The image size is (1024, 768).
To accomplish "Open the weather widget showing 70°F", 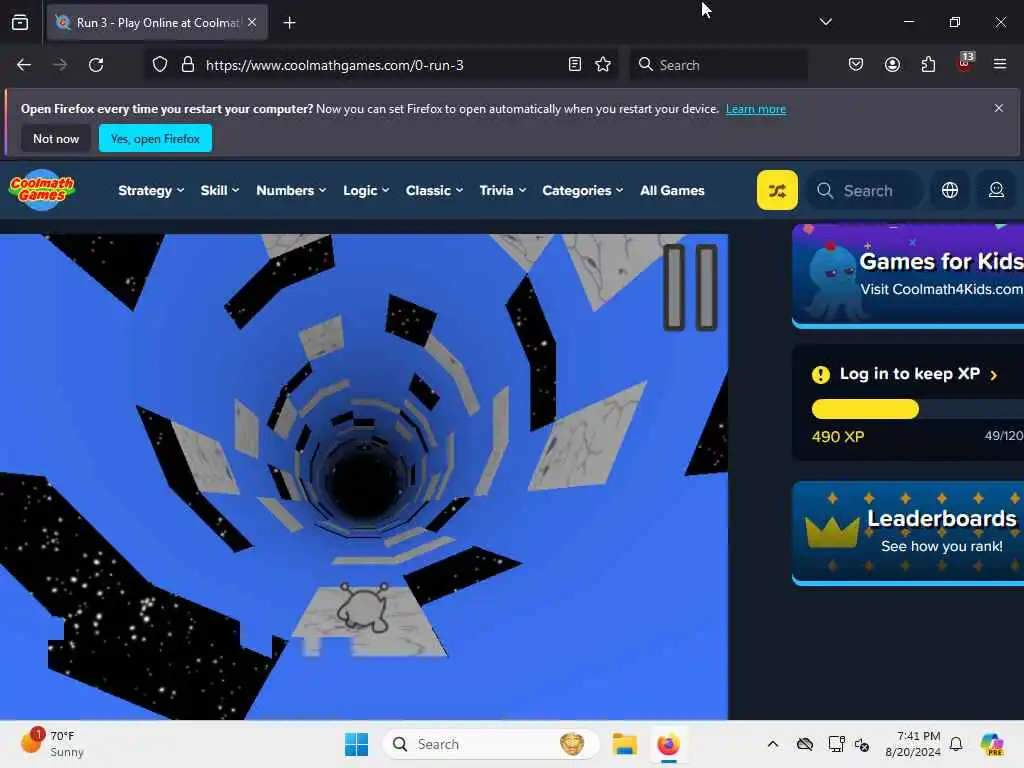I will 52,744.
